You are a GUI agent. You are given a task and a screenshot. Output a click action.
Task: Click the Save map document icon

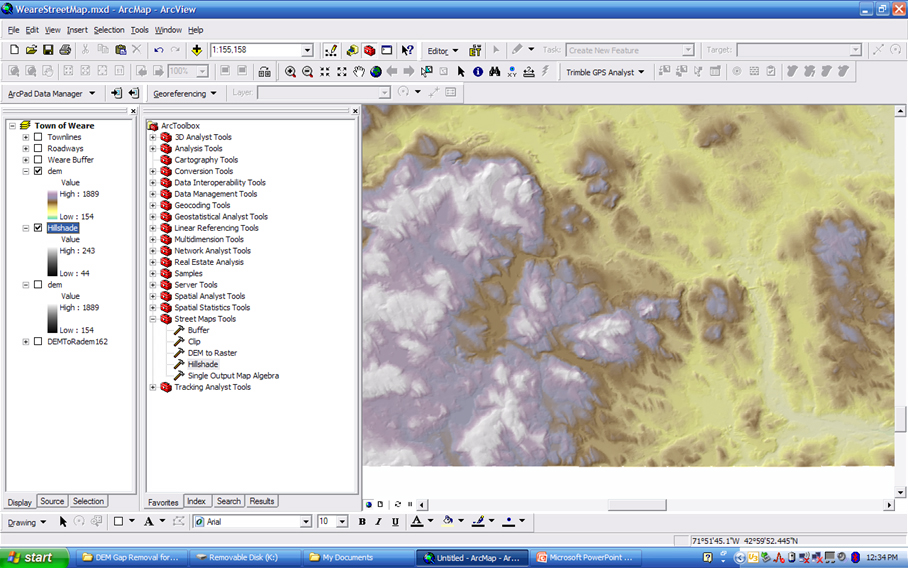[x=48, y=50]
